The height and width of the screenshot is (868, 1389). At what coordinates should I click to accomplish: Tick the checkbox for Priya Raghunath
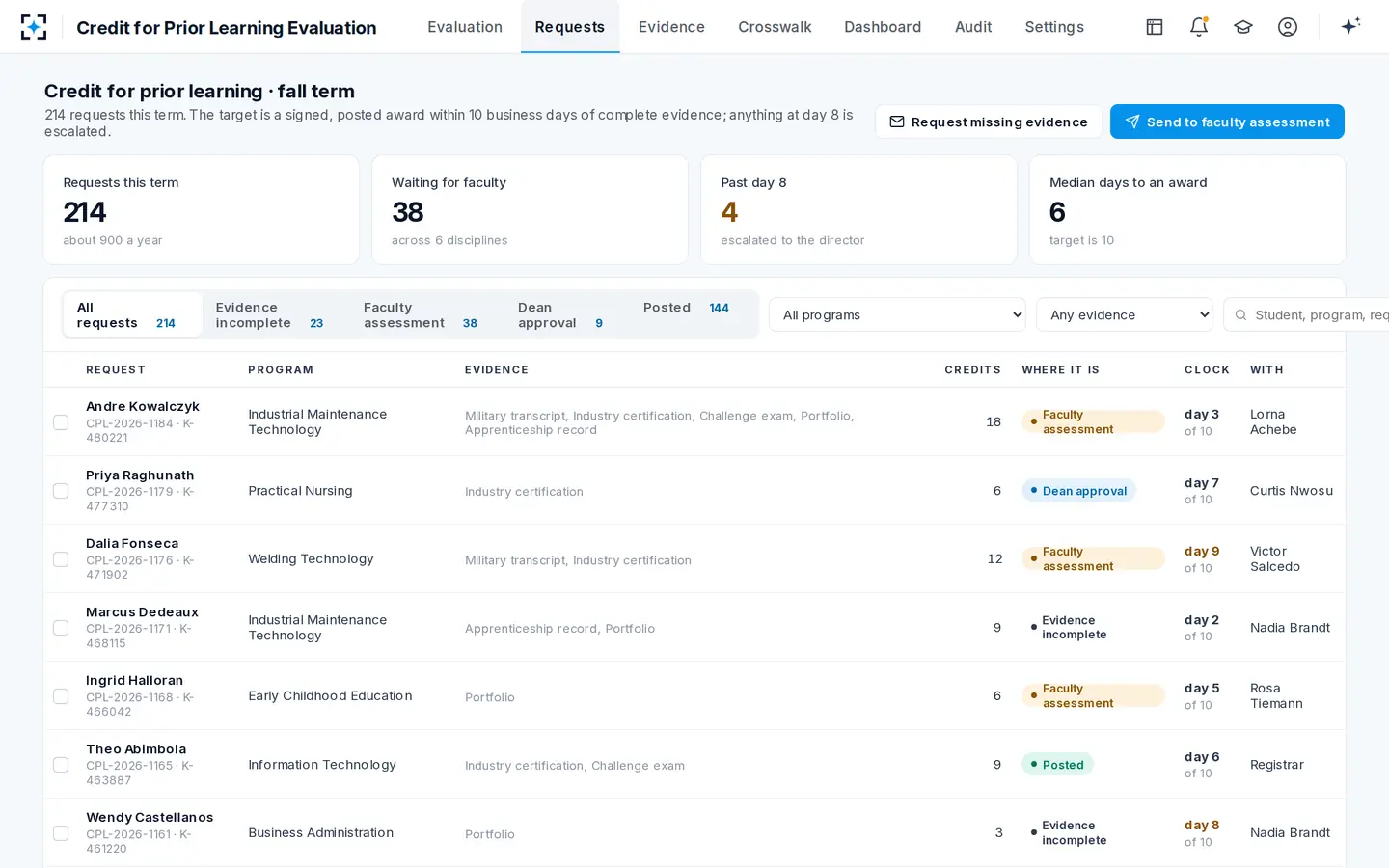[x=61, y=491]
